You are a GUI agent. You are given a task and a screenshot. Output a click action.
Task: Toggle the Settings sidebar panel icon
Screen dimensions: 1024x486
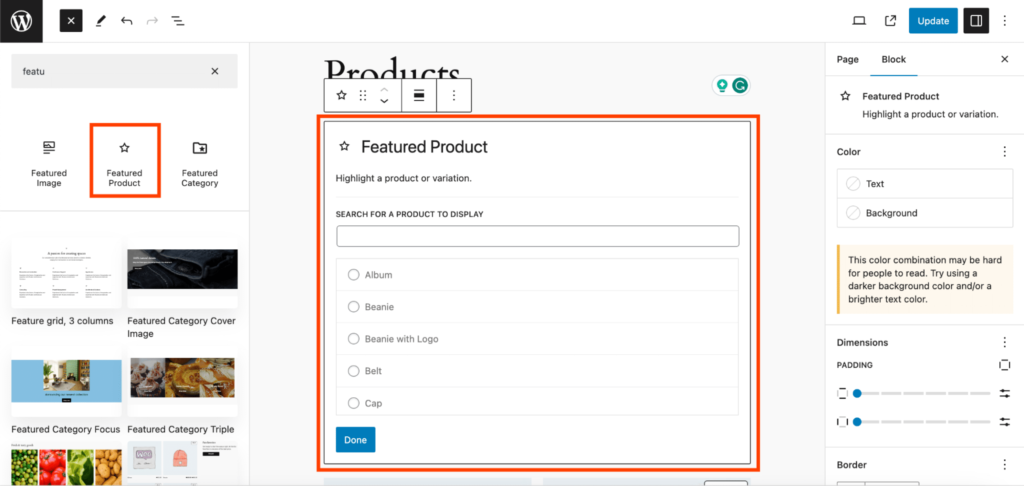[976, 21]
